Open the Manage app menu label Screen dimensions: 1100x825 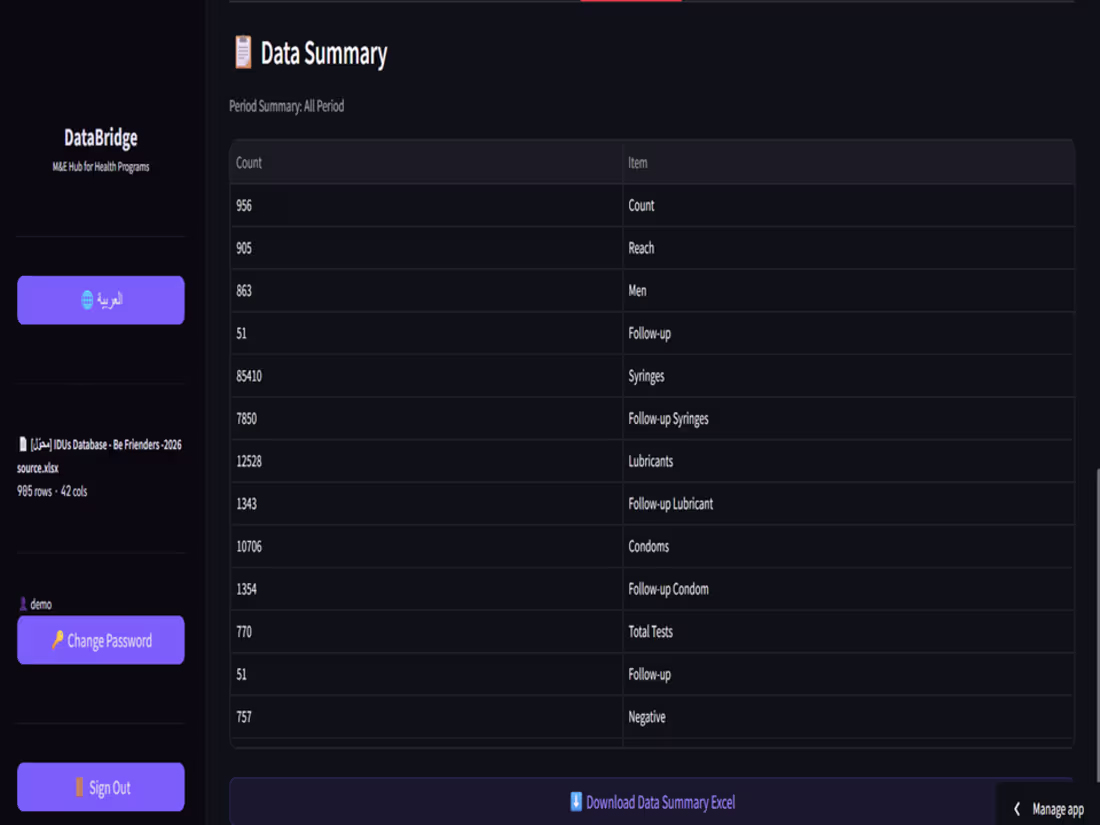pyautogui.click(x=1058, y=810)
